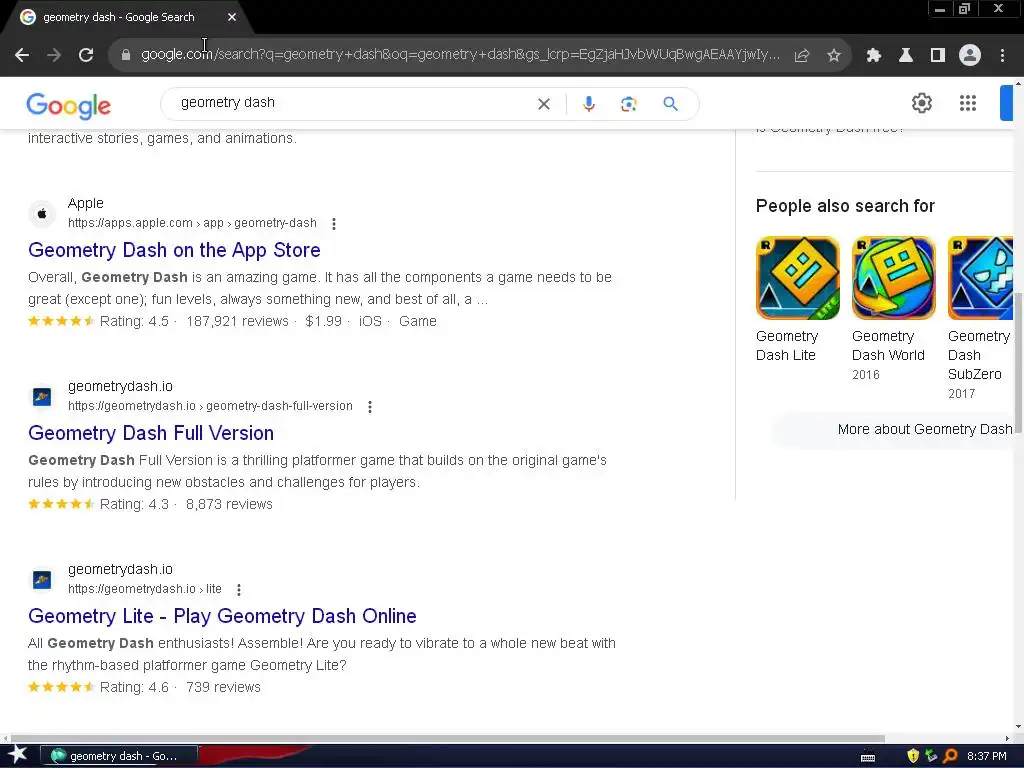The height and width of the screenshot is (768, 1024).
Task: Submit search with magnifier icon
Action: 671,104
